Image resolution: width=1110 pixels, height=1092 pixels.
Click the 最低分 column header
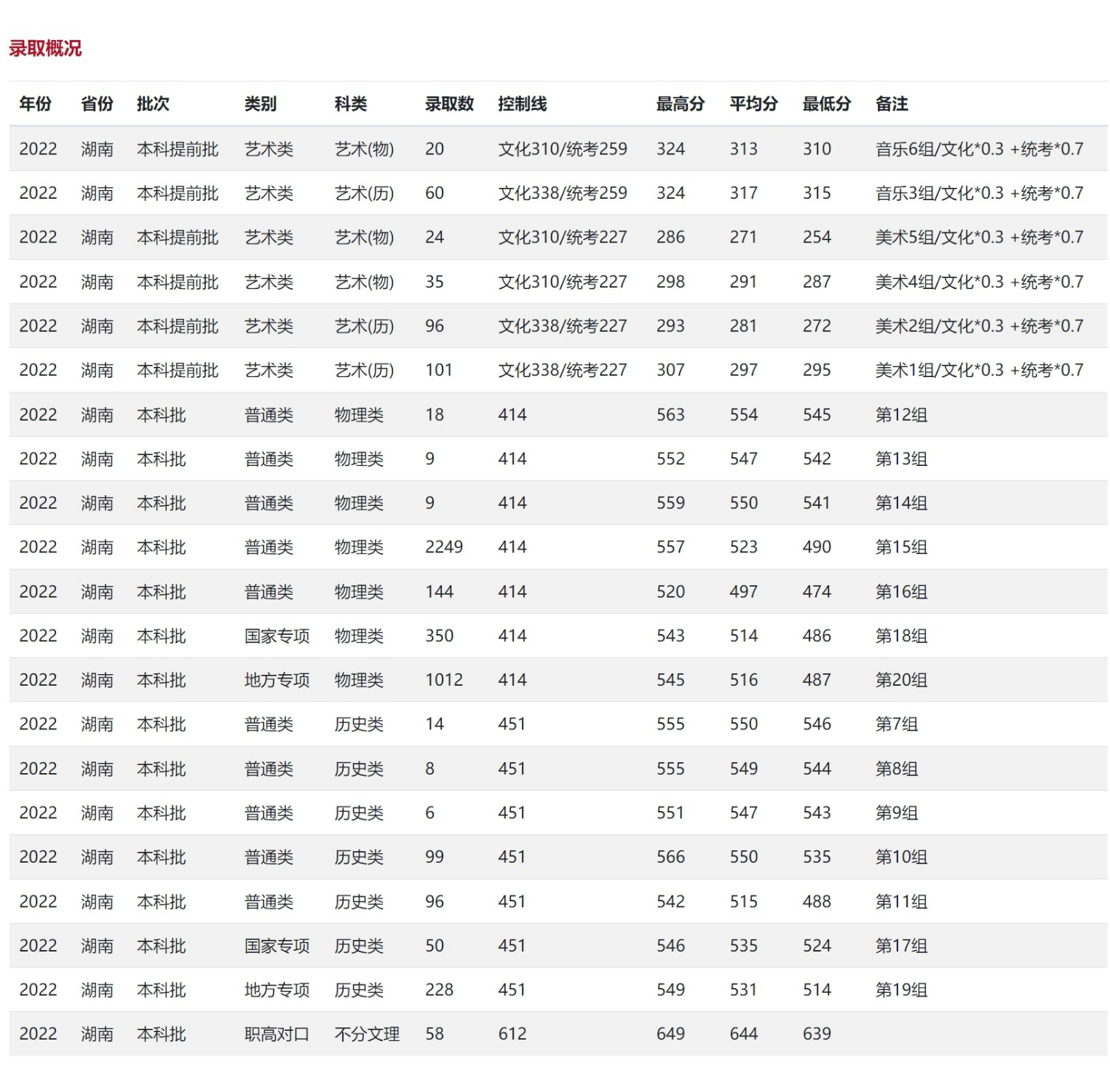827,104
